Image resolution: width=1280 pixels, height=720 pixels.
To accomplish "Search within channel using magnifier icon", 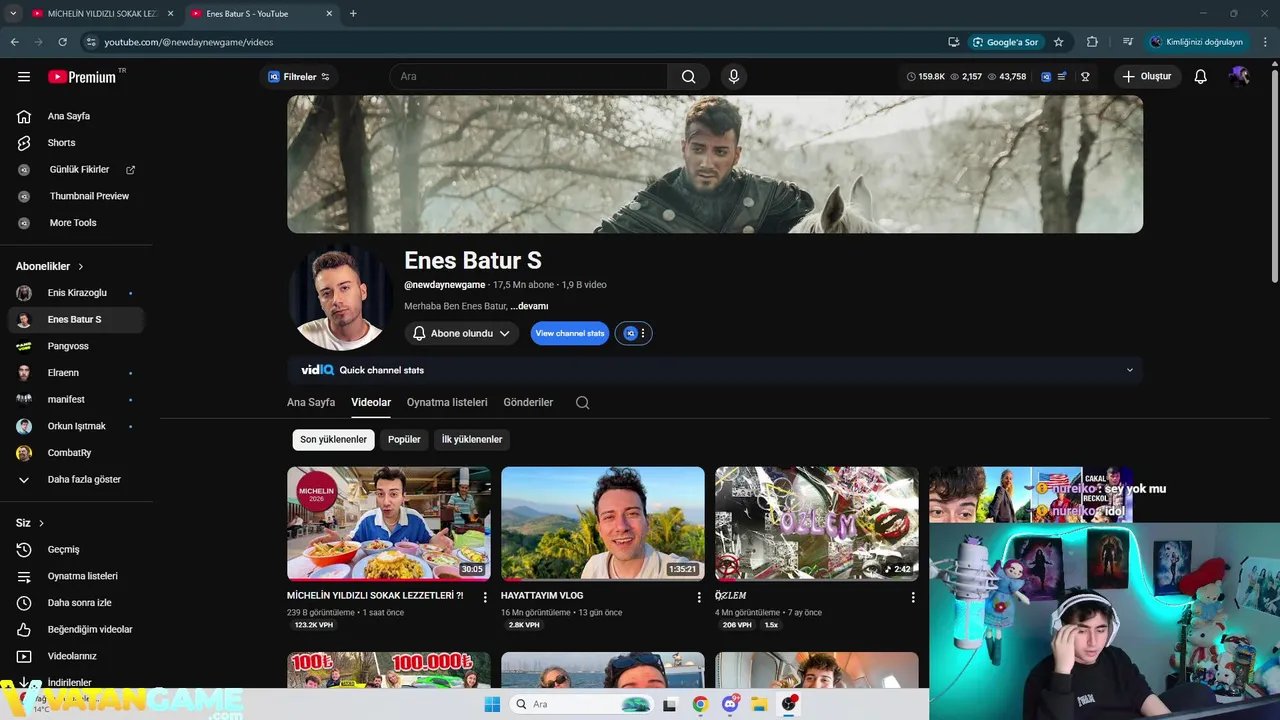I will tap(582, 403).
